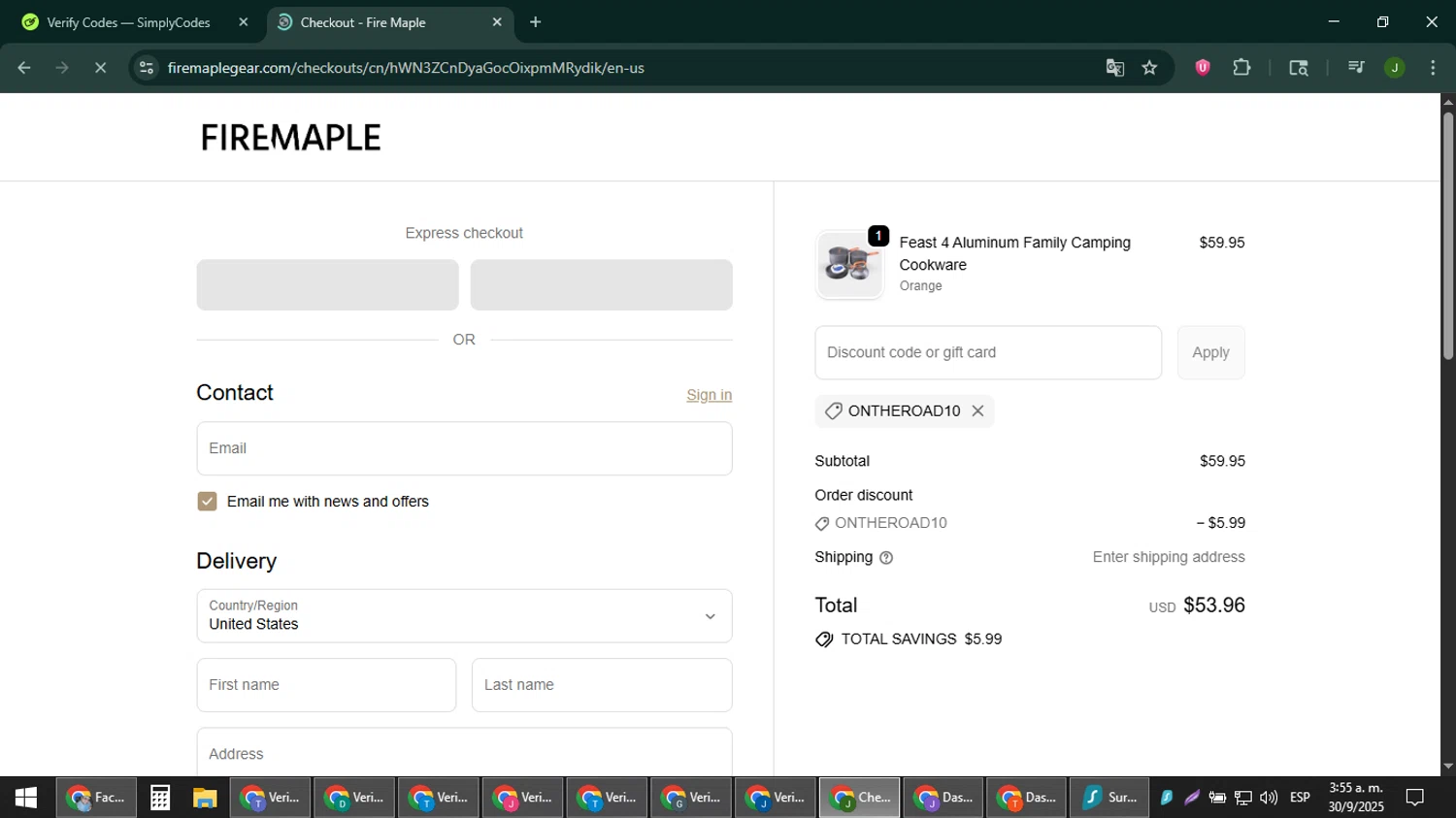Screen dimensions: 1456x818
Task: Focus the Last name field
Action: coord(602,685)
